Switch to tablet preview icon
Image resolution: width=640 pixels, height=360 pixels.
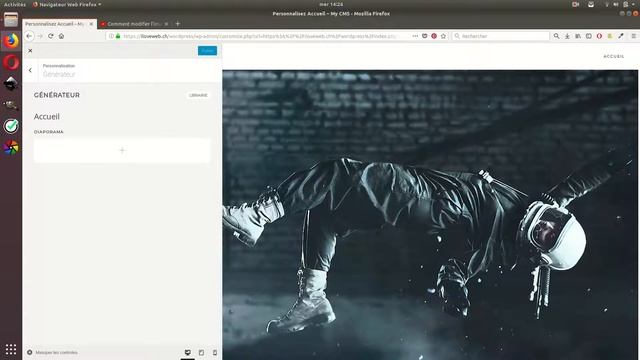[x=201, y=352]
